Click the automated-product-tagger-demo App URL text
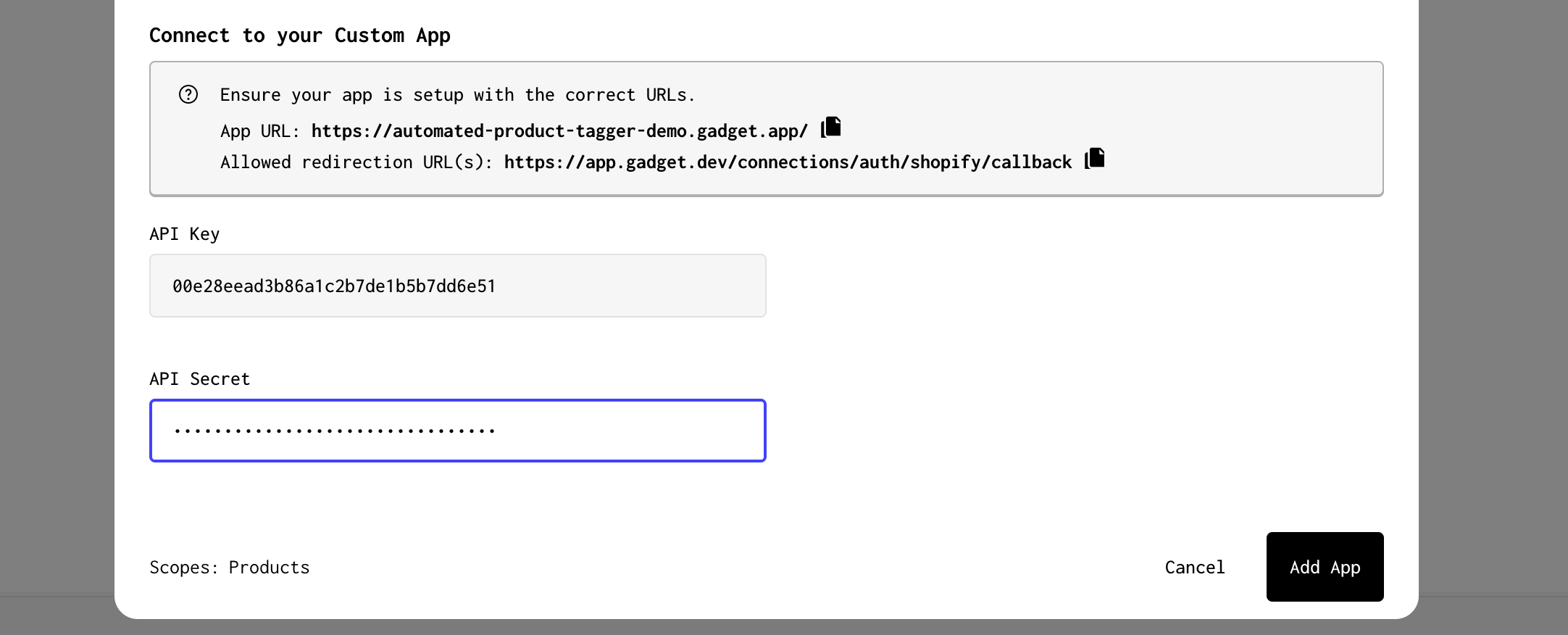 coord(559,131)
